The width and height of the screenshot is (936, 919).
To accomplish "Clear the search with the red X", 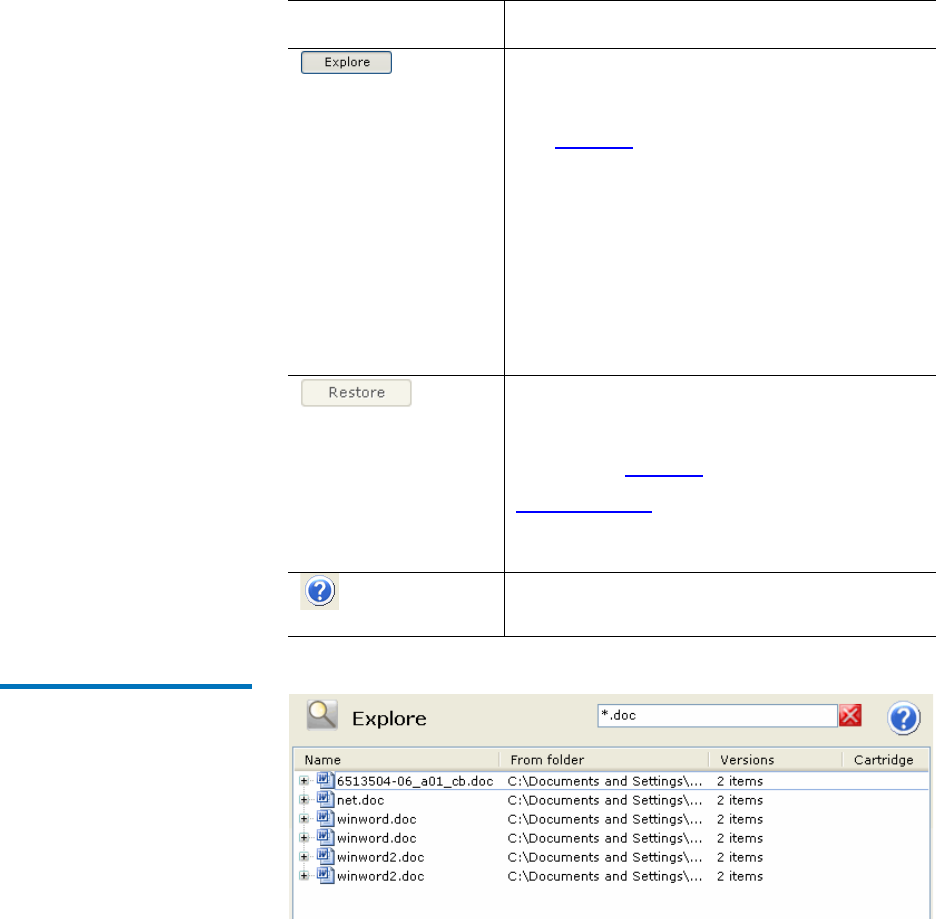I will [x=850, y=716].
